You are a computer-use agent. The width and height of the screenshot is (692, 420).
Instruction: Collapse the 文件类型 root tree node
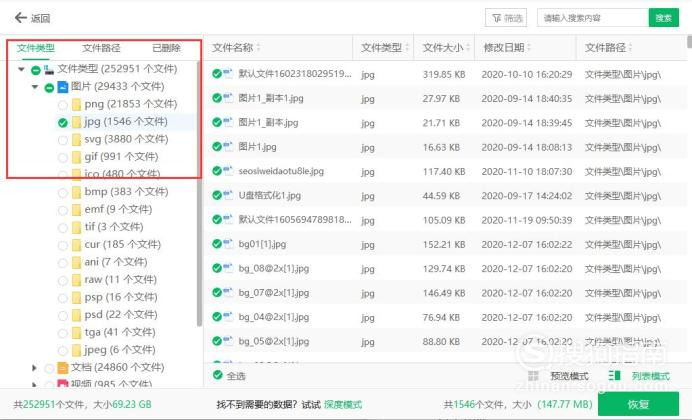(x=23, y=69)
